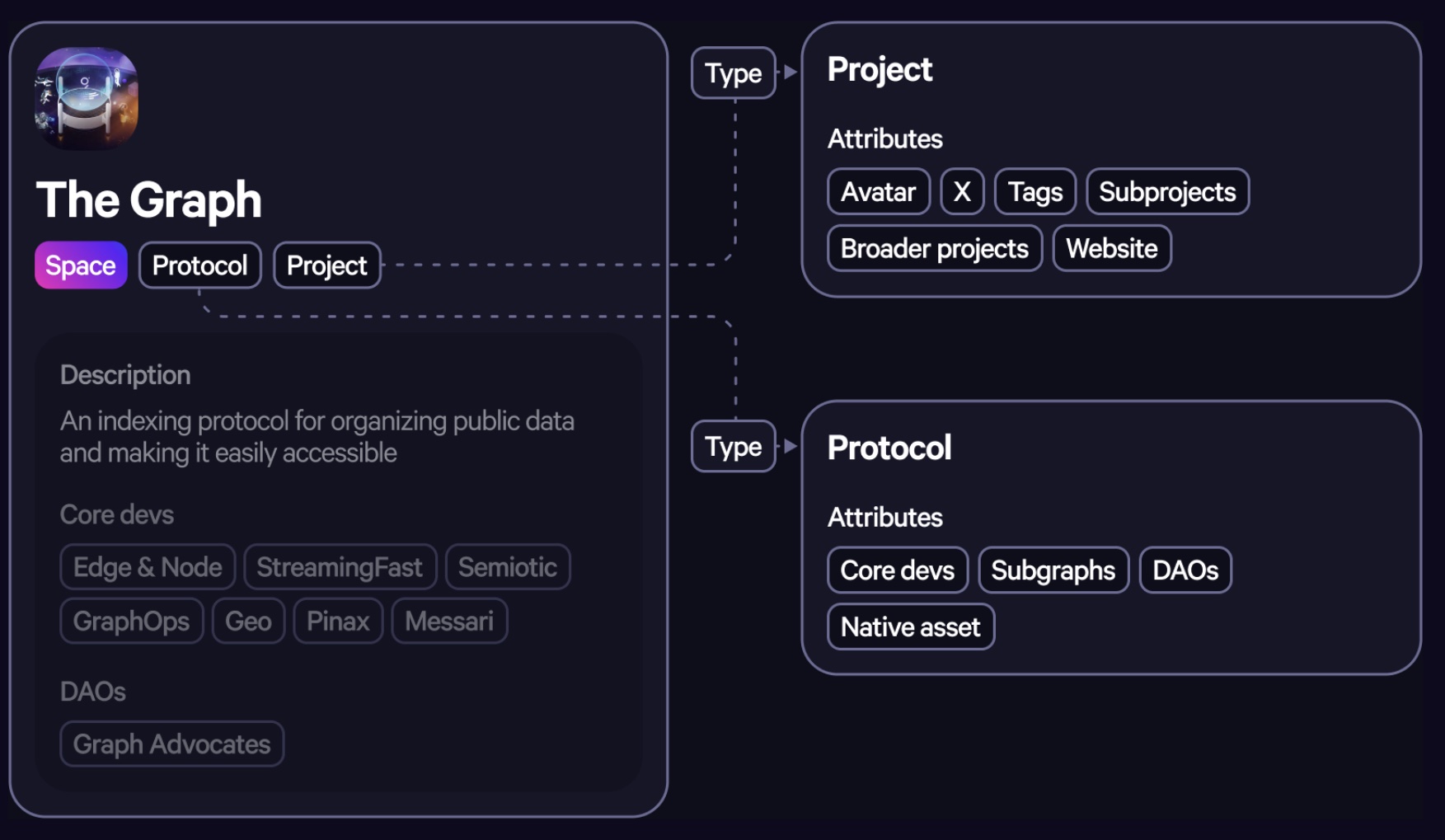
Task: Select the StreamingFast core dev chip
Action: click(340, 567)
